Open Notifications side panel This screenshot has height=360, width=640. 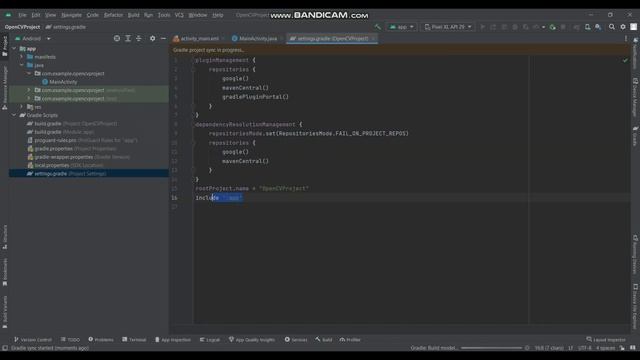635,53
